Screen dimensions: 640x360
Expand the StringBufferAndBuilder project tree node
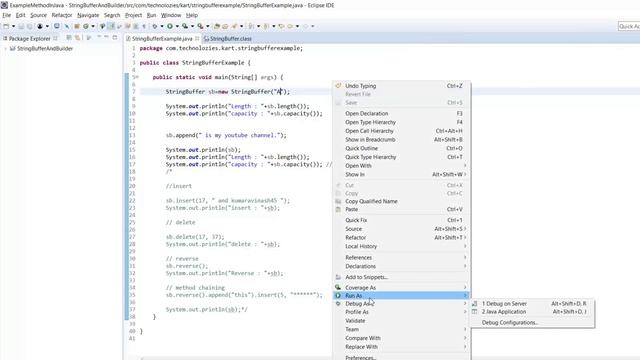coord(5,49)
